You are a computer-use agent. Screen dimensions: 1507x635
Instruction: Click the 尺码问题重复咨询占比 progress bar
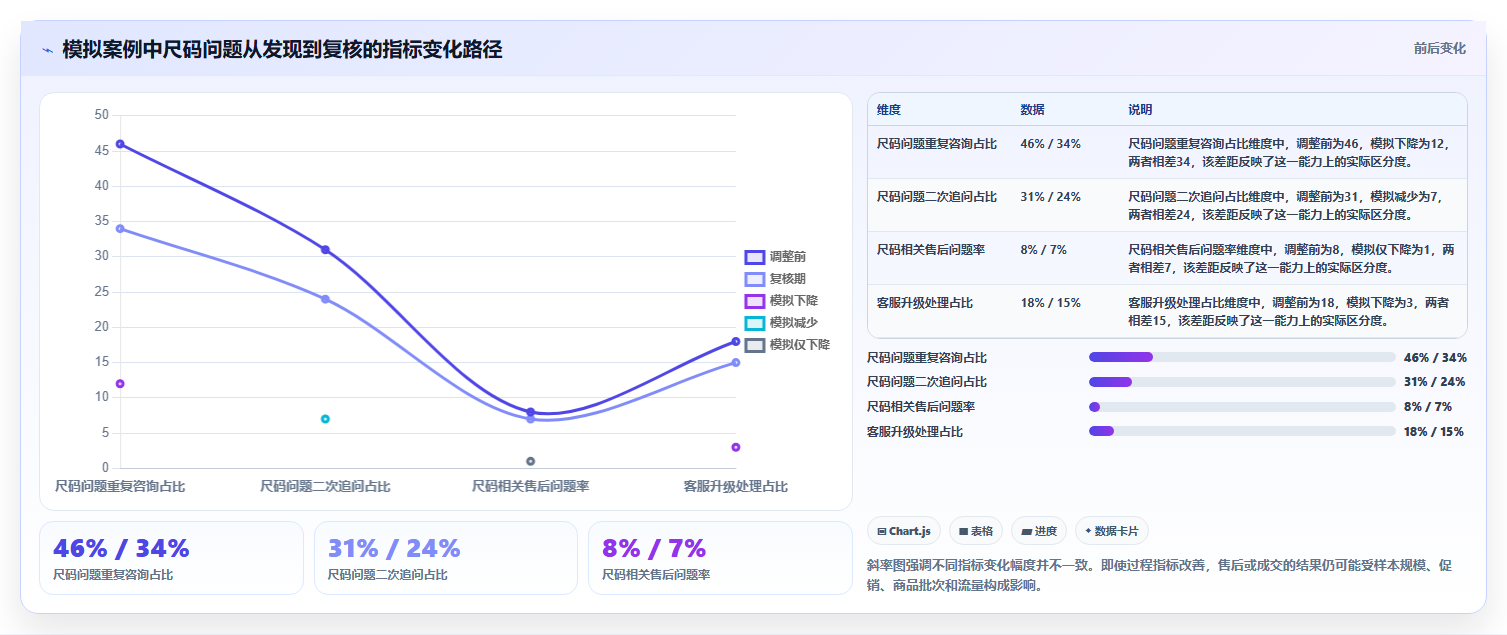(x=1242, y=357)
